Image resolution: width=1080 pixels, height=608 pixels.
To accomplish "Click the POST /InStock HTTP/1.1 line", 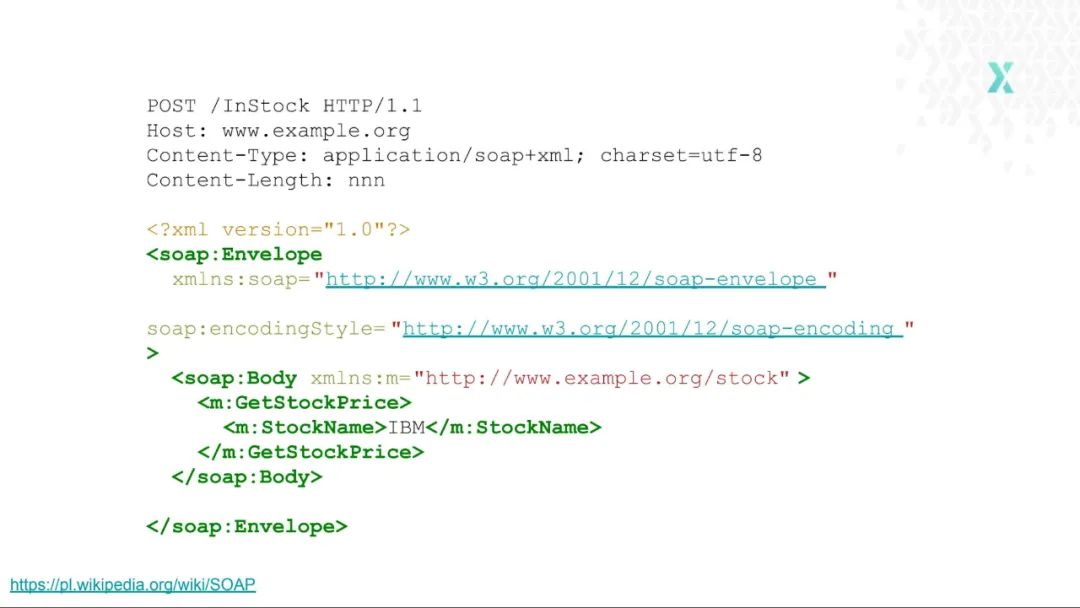I will point(284,106).
